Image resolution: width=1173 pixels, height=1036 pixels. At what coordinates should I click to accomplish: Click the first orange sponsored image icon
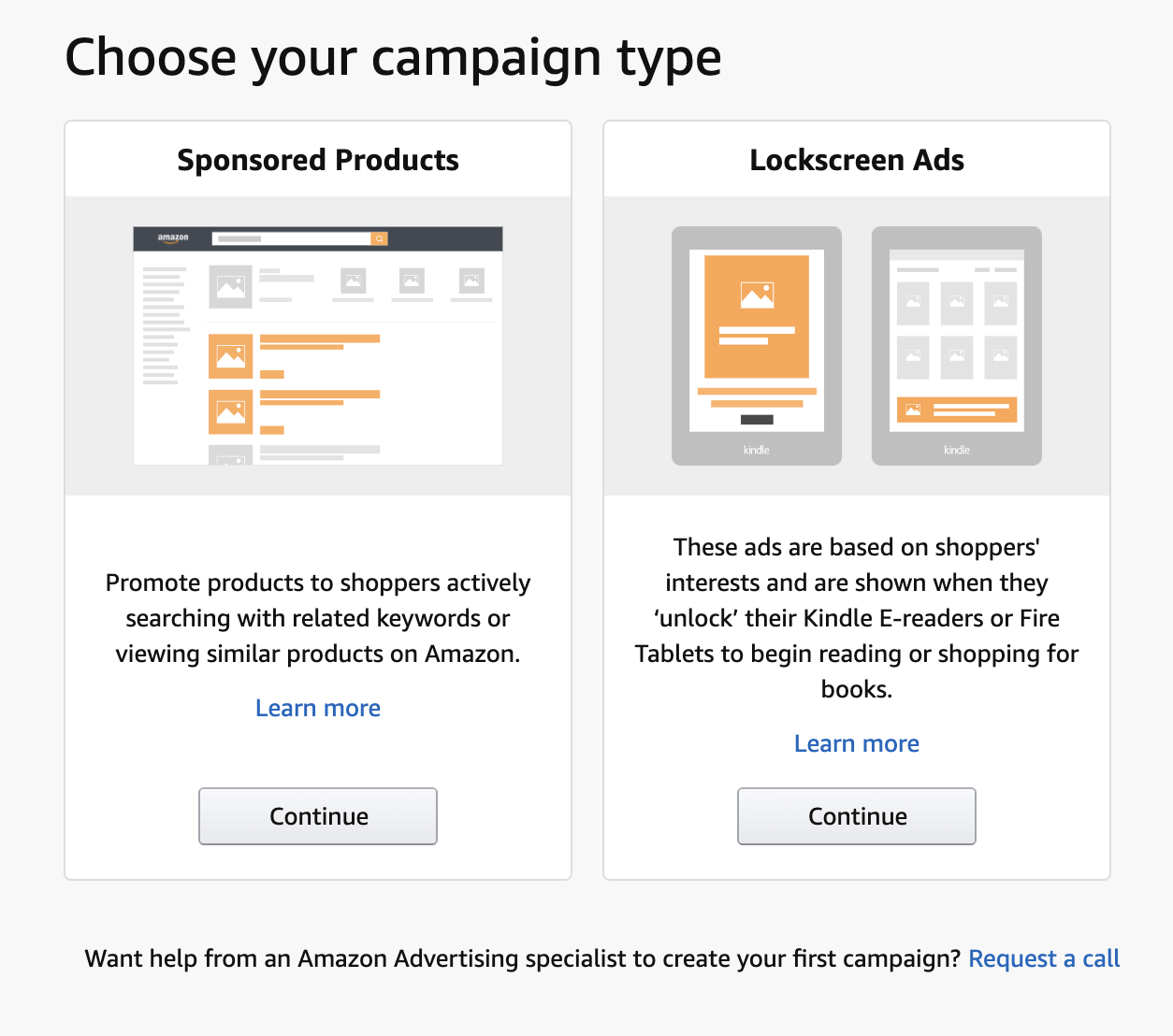pyautogui.click(x=231, y=356)
